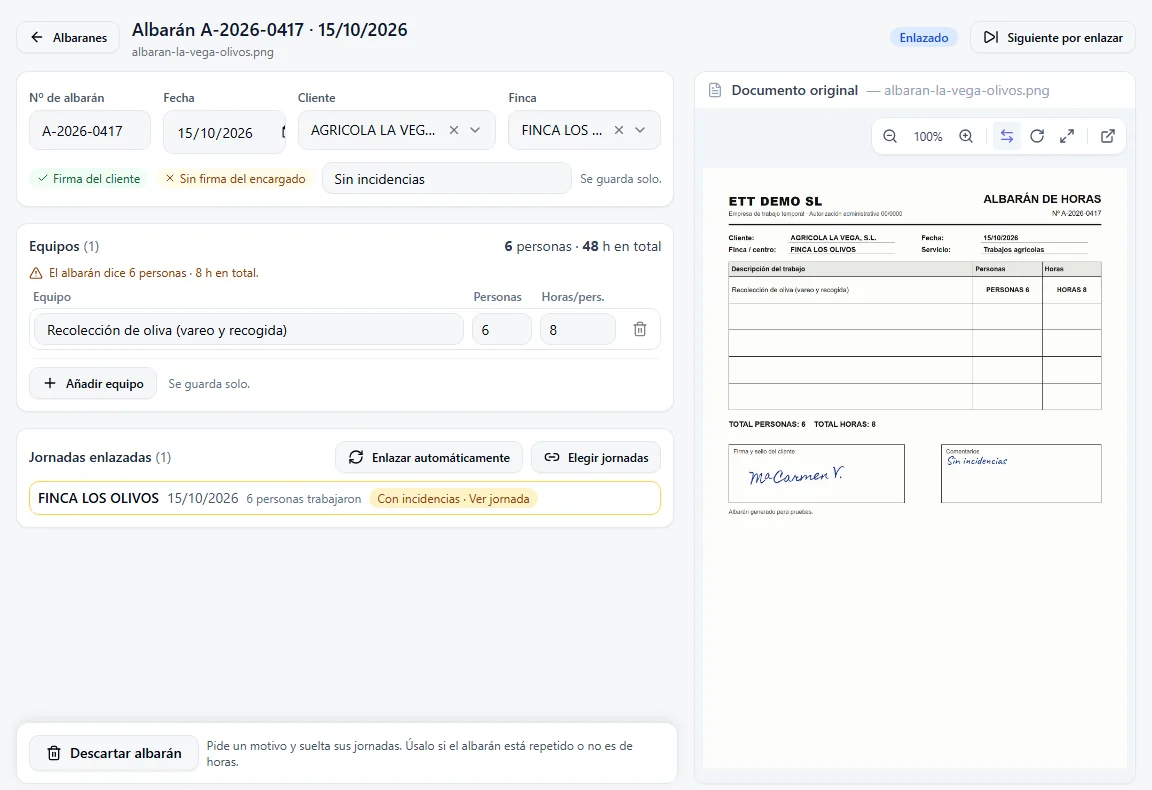Clear the selected Finca value
The image size is (1152, 790).
(x=619, y=130)
